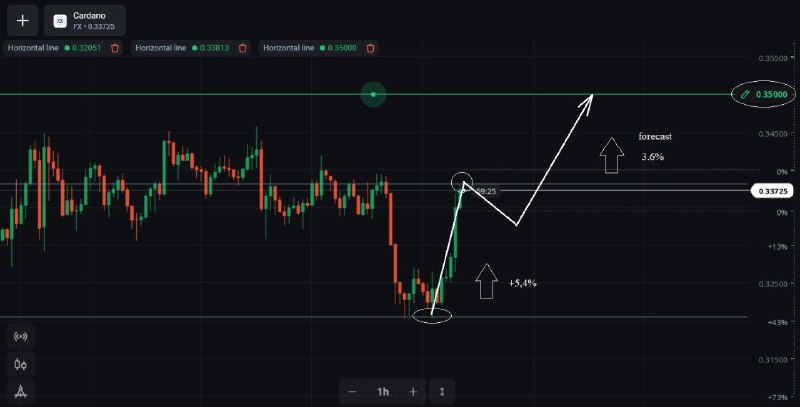This screenshot has width=800, height=407.
Task: Click the green handle on the 0.35000 line
Action: click(x=373, y=94)
